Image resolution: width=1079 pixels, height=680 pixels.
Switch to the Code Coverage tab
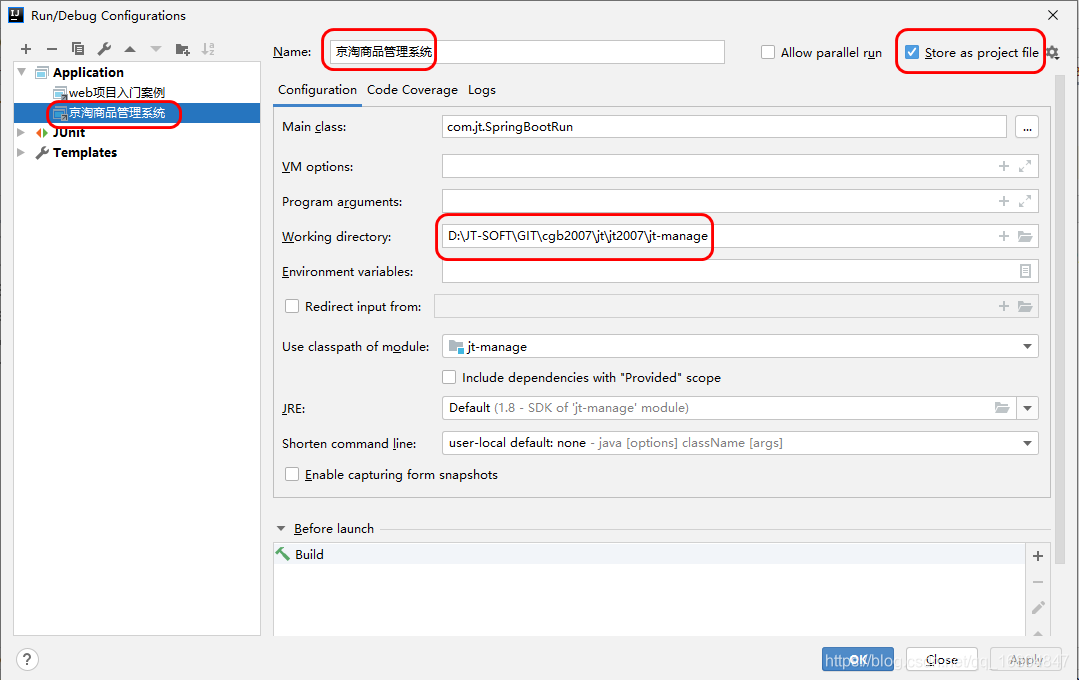pyautogui.click(x=412, y=90)
